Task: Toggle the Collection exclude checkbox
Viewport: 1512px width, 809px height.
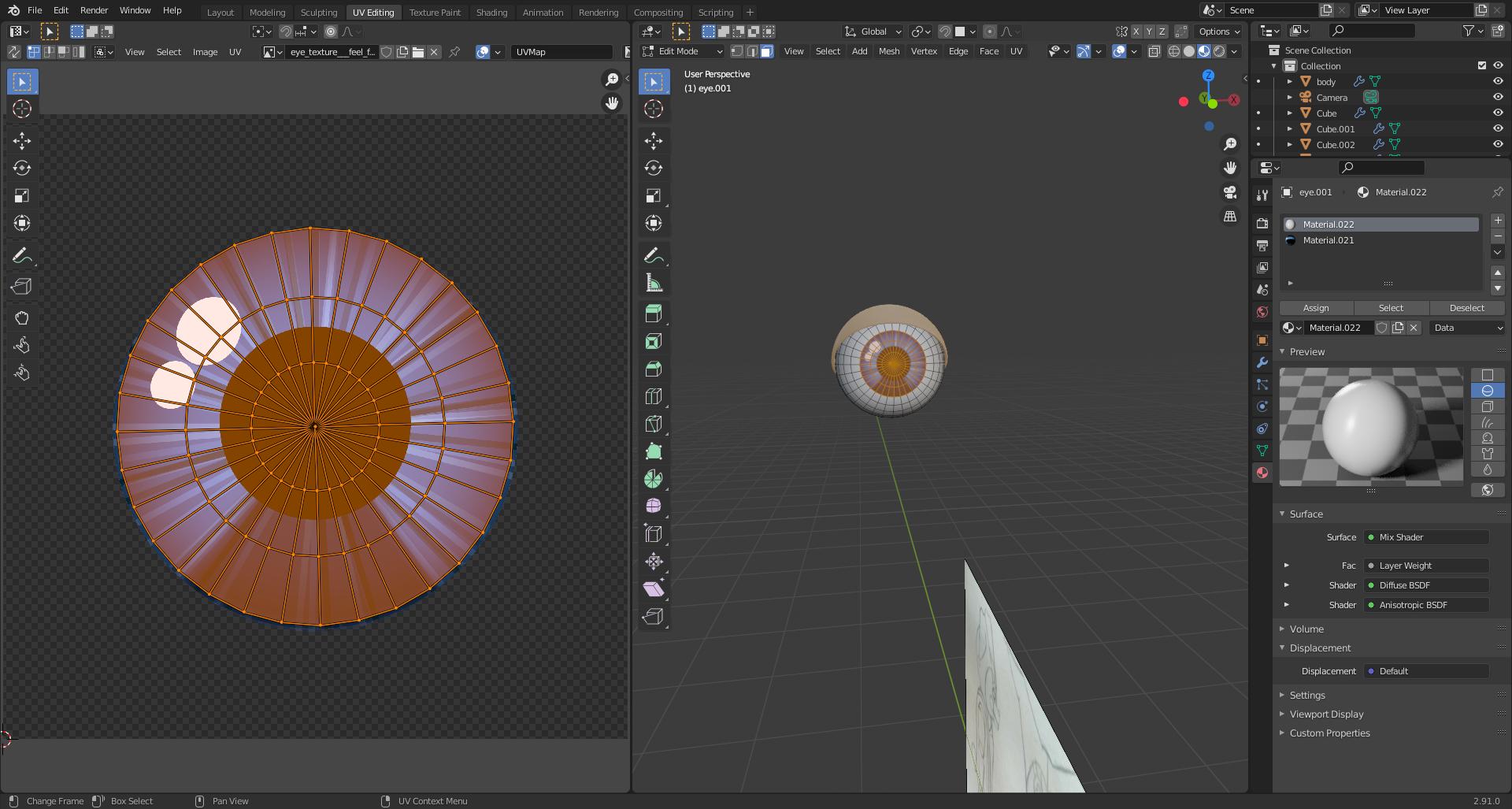Action: pyautogui.click(x=1482, y=65)
